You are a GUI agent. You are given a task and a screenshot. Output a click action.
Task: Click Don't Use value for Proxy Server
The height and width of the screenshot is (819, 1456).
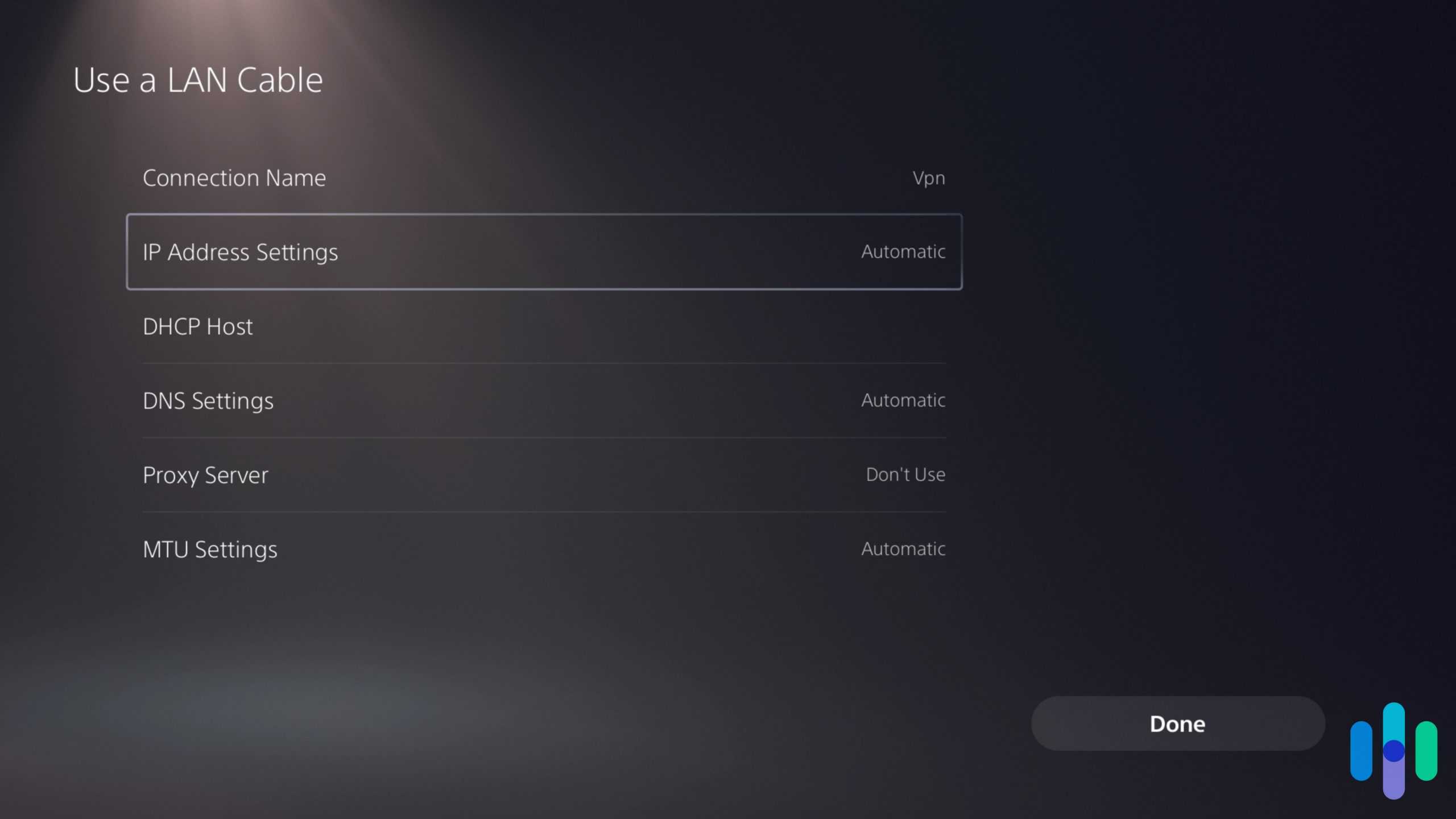(905, 474)
